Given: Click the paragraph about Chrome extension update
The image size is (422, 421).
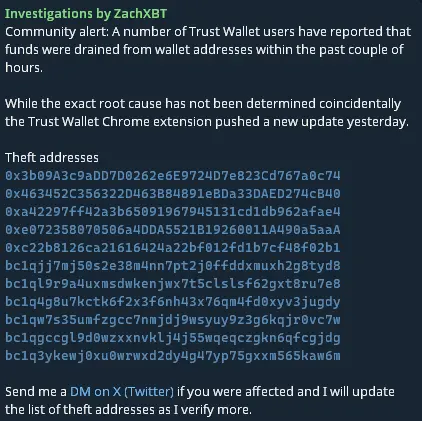Looking at the screenshot, I should click(207, 113).
